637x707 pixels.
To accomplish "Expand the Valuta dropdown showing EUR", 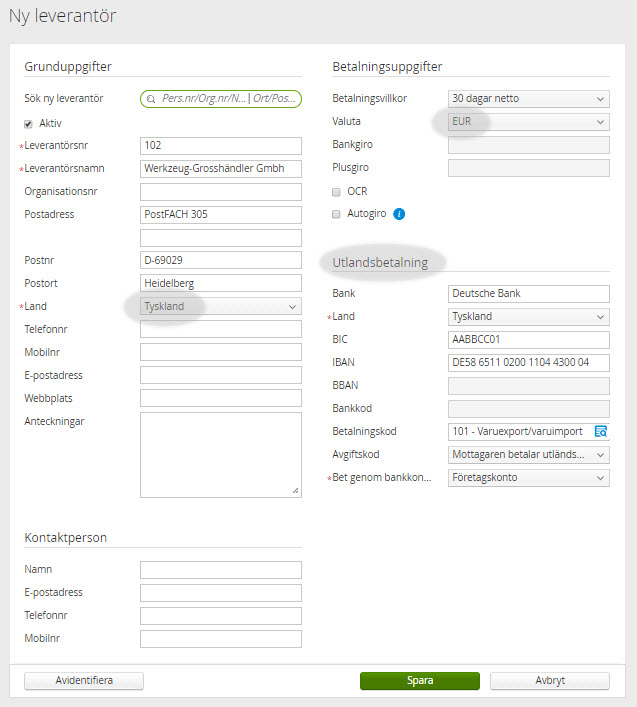I will pyautogui.click(x=528, y=122).
